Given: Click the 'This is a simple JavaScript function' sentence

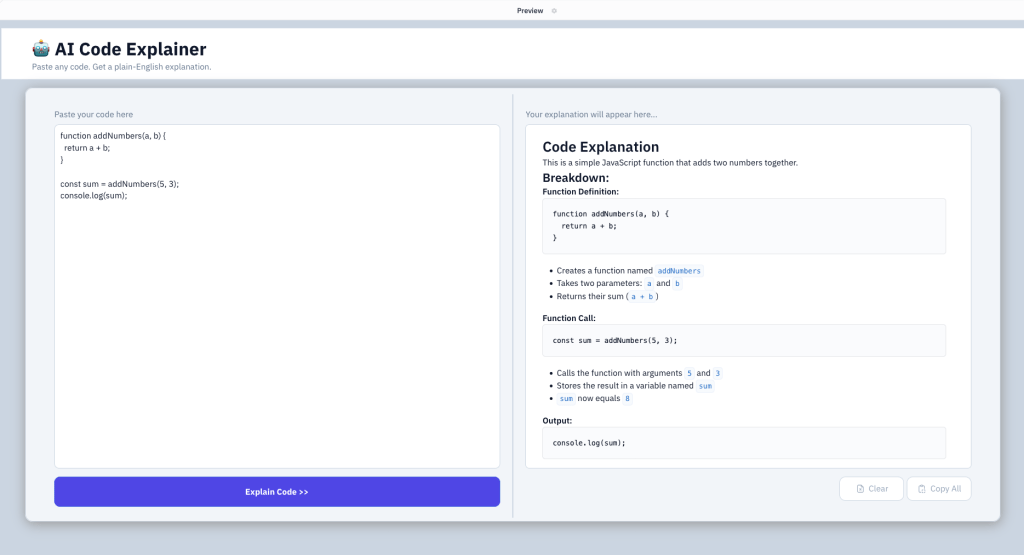Looking at the screenshot, I should pos(670,163).
